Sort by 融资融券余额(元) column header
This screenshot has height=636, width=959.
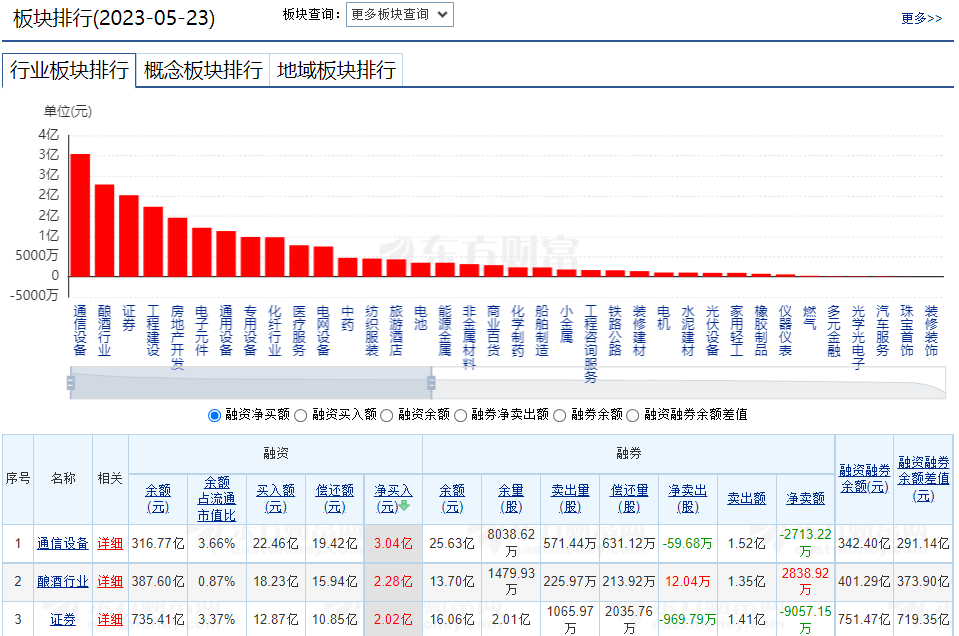(x=863, y=478)
